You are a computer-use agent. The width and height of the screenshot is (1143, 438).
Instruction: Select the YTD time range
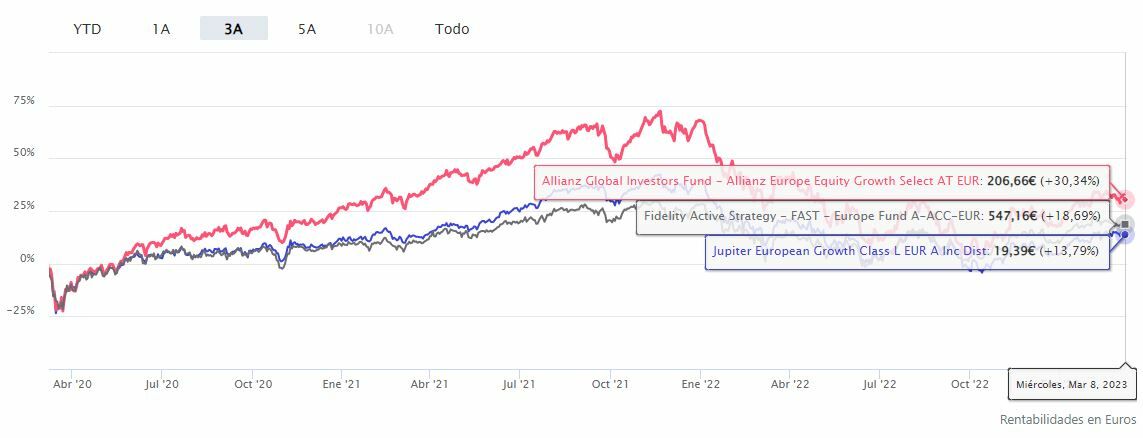(87, 29)
